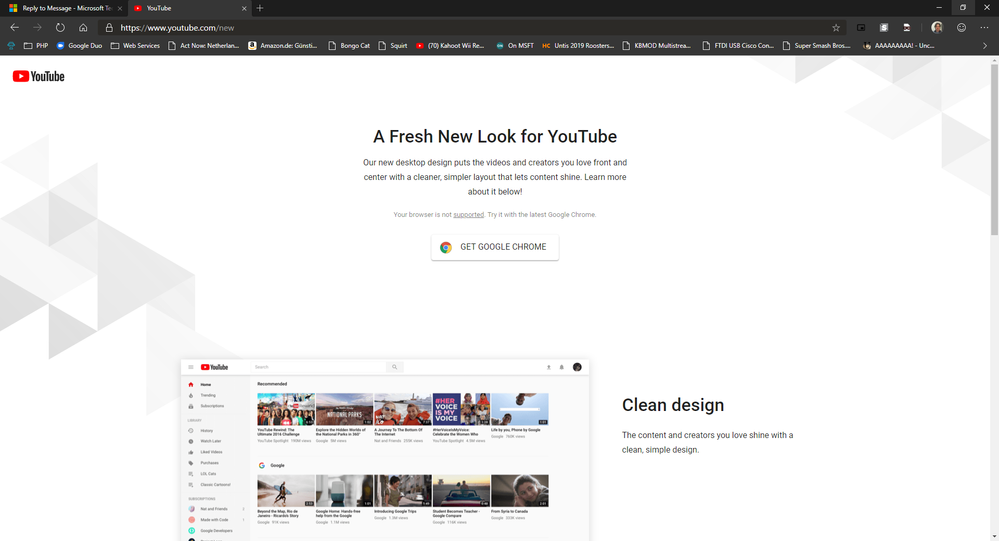Click the preview image search box
The width and height of the screenshot is (999, 541).
[319, 367]
